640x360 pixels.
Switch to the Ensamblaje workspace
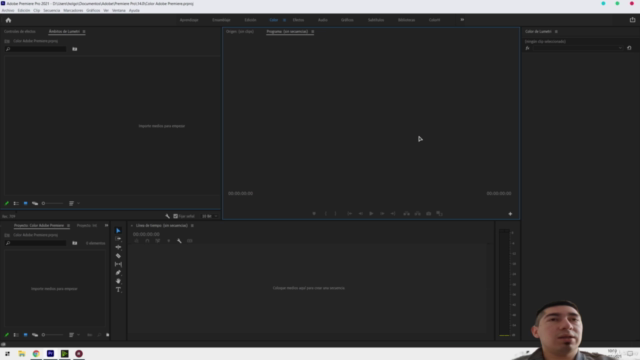pyautogui.click(x=221, y=20)
